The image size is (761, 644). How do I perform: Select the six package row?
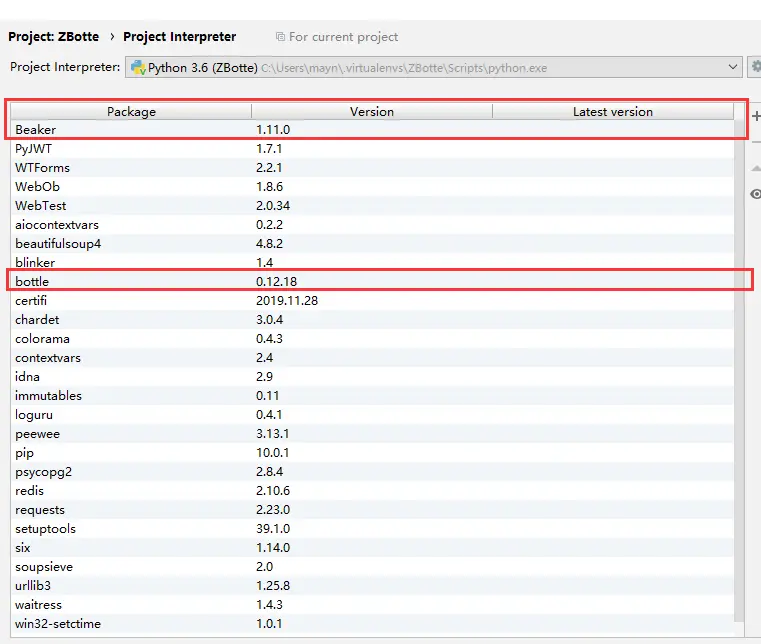[372, 547]
